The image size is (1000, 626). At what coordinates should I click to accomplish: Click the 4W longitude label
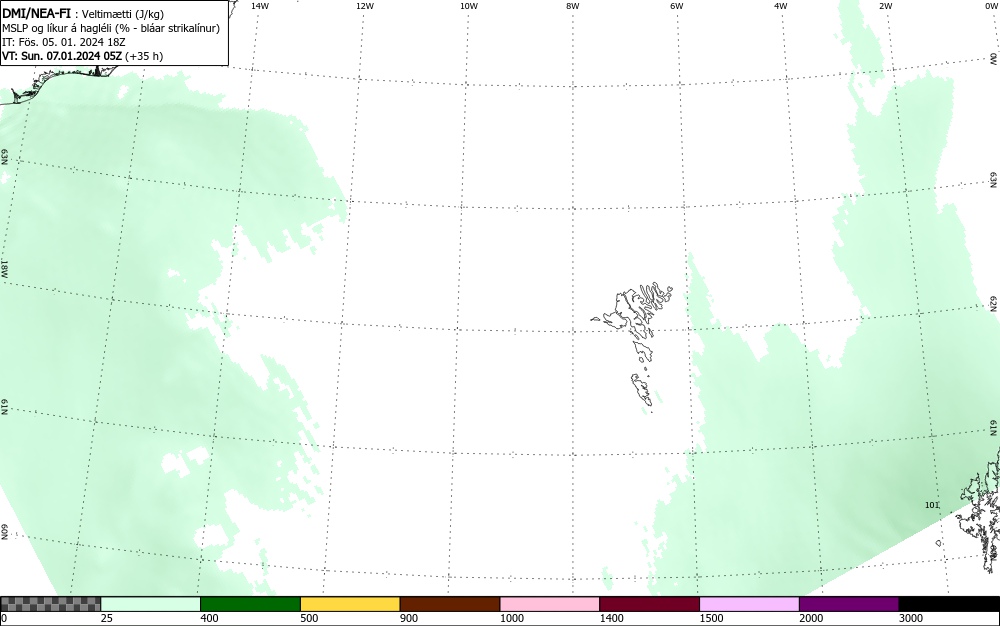coord(781,6)
